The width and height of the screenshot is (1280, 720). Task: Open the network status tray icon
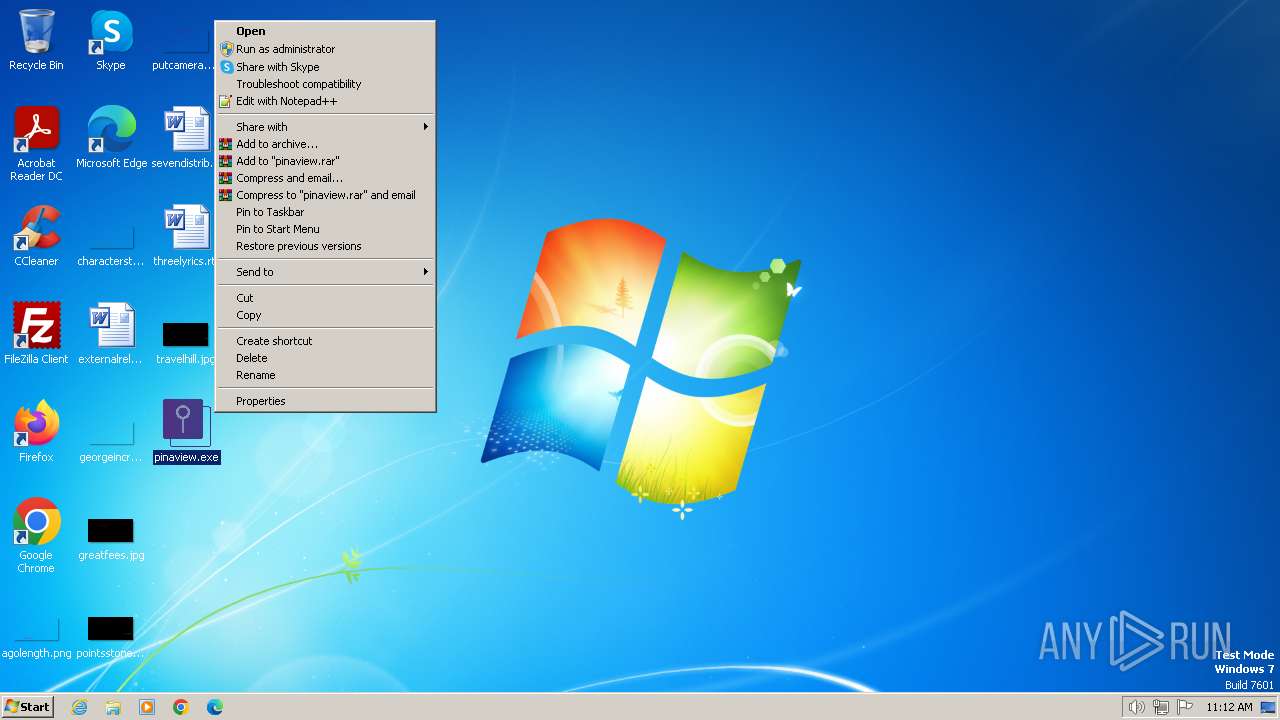1161,707
